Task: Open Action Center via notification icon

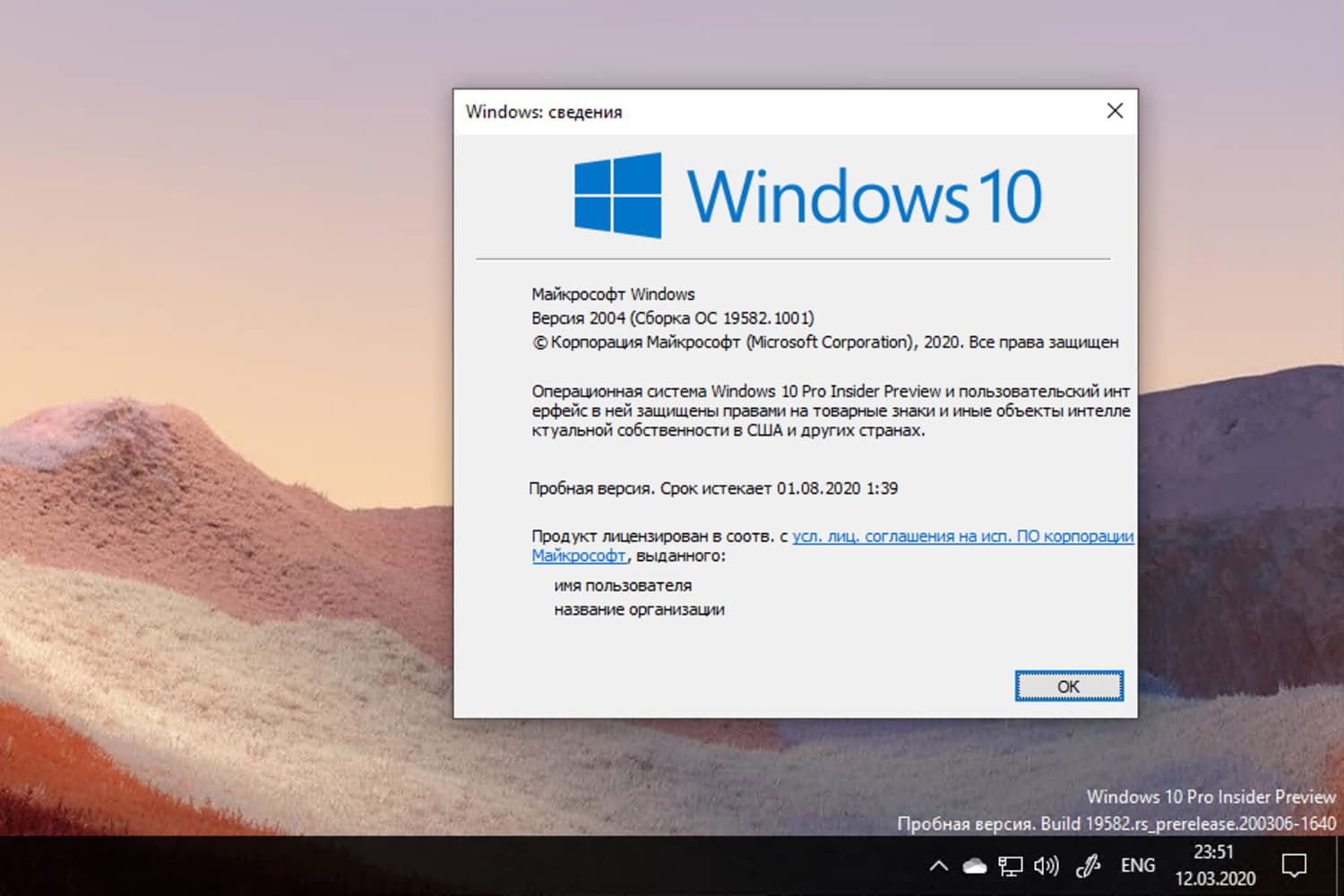Action: pyautogui.click(x=1297, y=866)
